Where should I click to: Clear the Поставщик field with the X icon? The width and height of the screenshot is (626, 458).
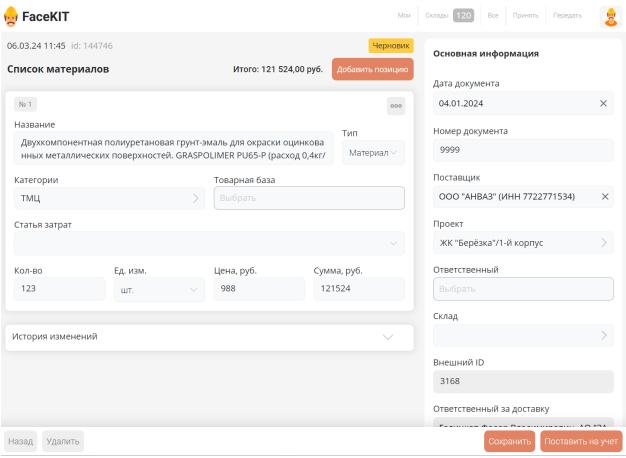(x=604, y=196)
